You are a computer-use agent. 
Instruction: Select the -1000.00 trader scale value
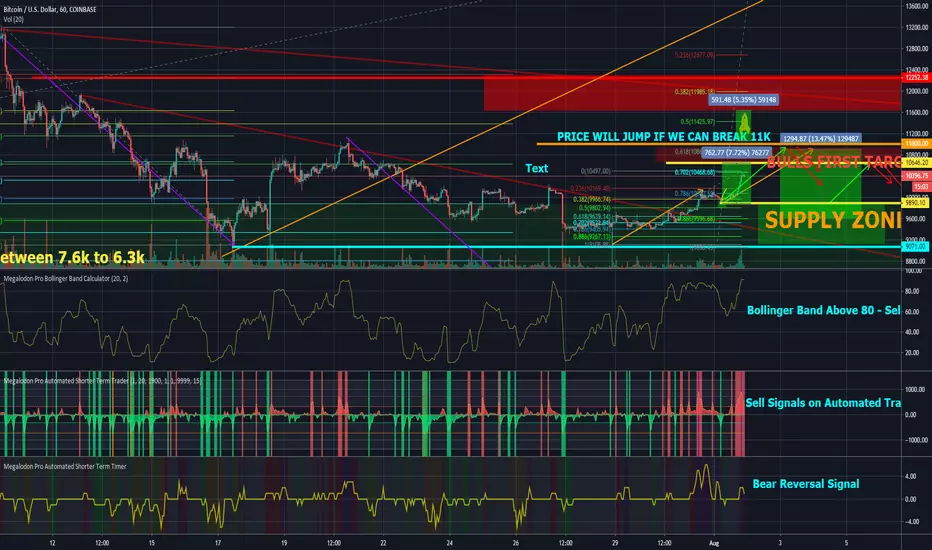click(x=916, y=440)
